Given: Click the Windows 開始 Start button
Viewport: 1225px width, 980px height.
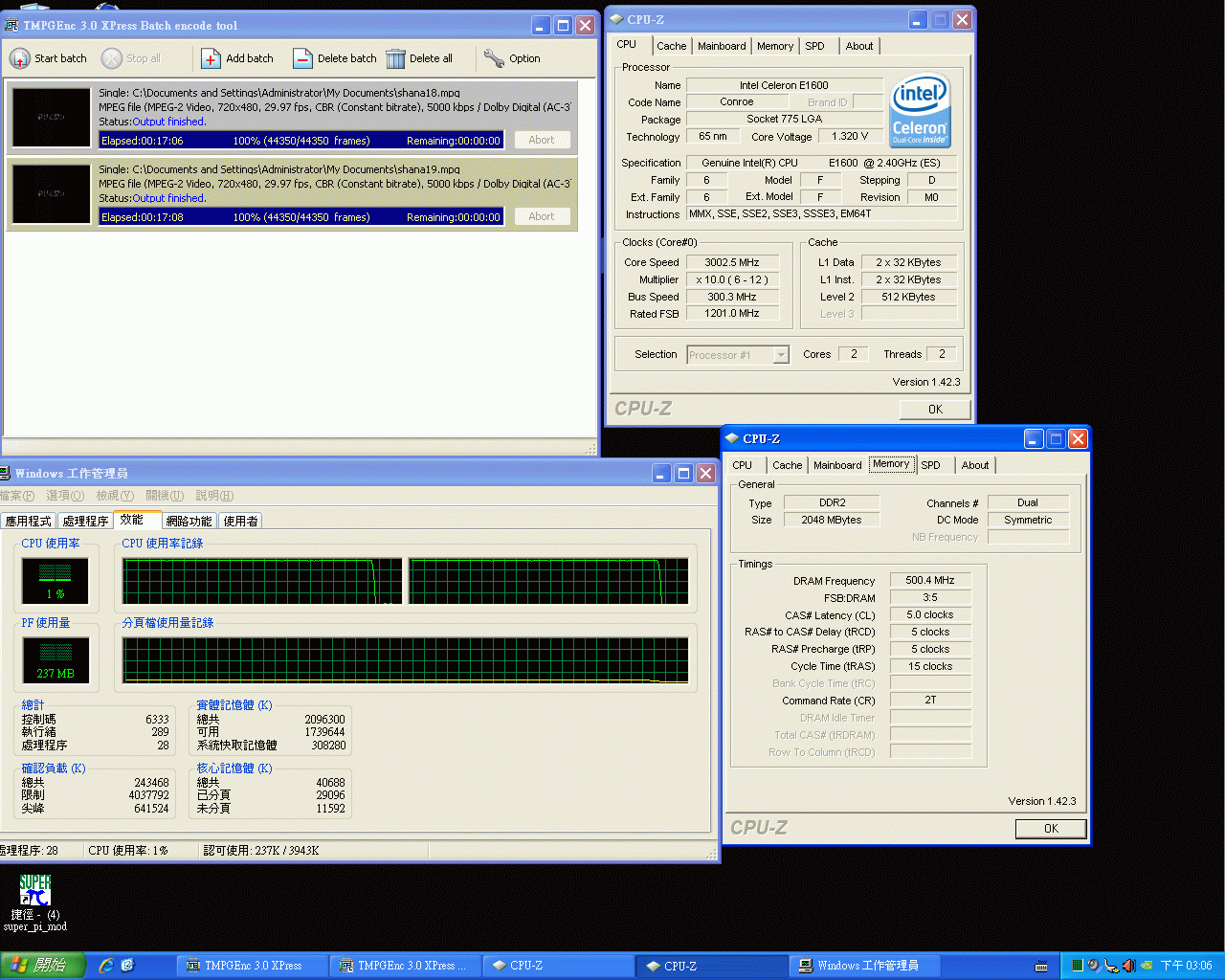Looking at the screenshot, I should point(43,966).
